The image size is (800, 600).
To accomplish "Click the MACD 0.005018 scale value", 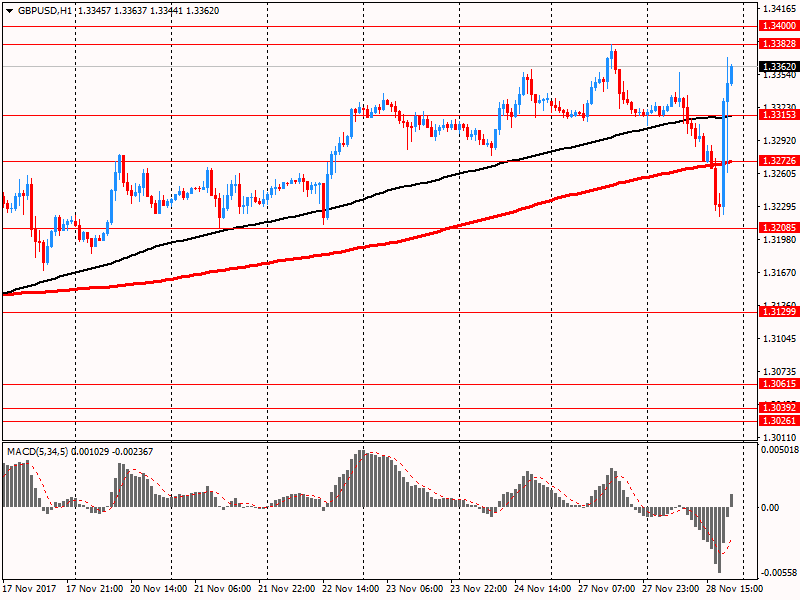I will (x=780, y=449).
